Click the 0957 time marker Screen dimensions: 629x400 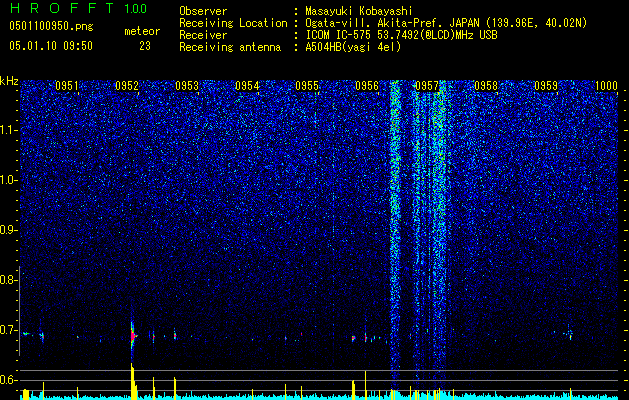[x=427, y=85]
